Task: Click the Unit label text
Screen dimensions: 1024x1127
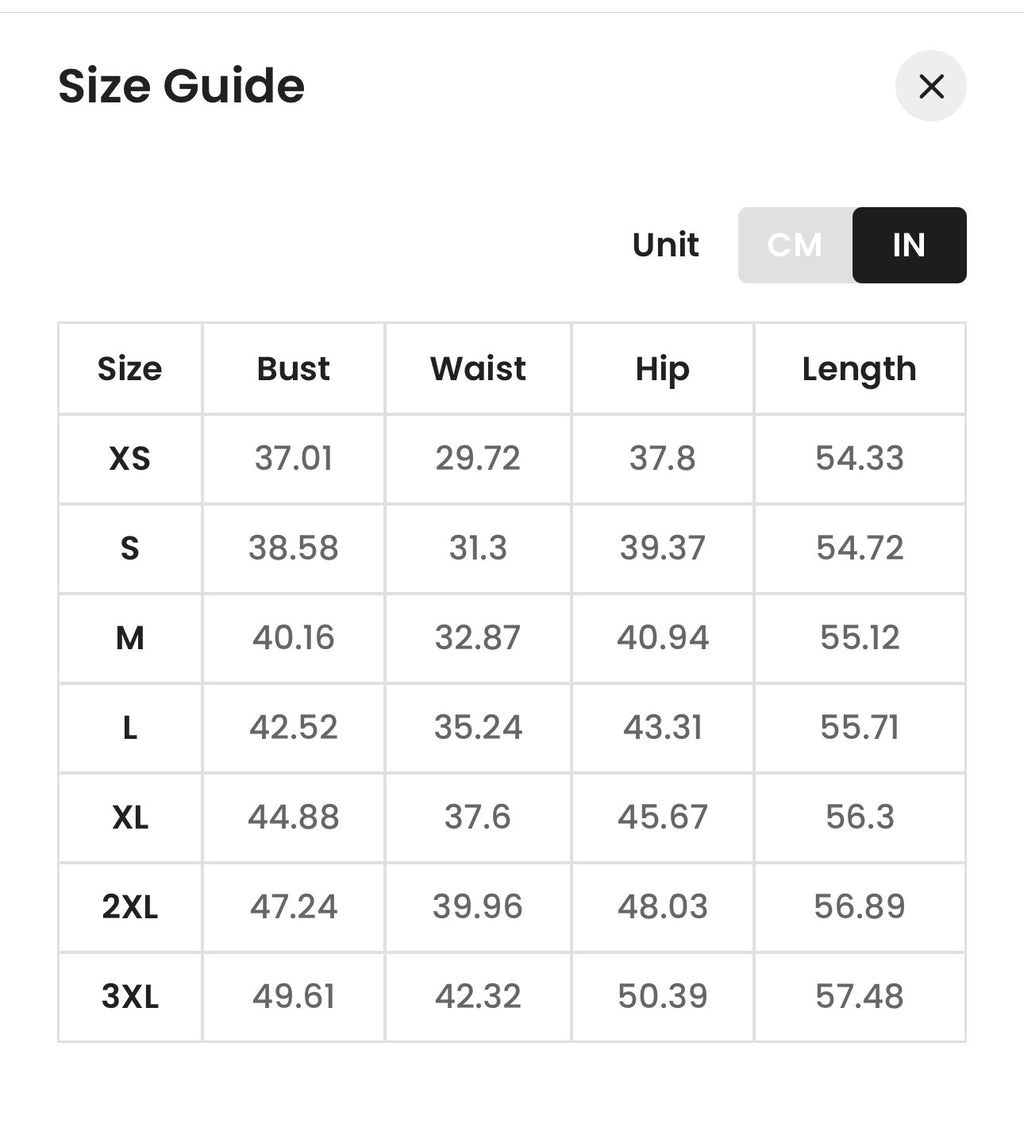Action: [x=665, y=245]
